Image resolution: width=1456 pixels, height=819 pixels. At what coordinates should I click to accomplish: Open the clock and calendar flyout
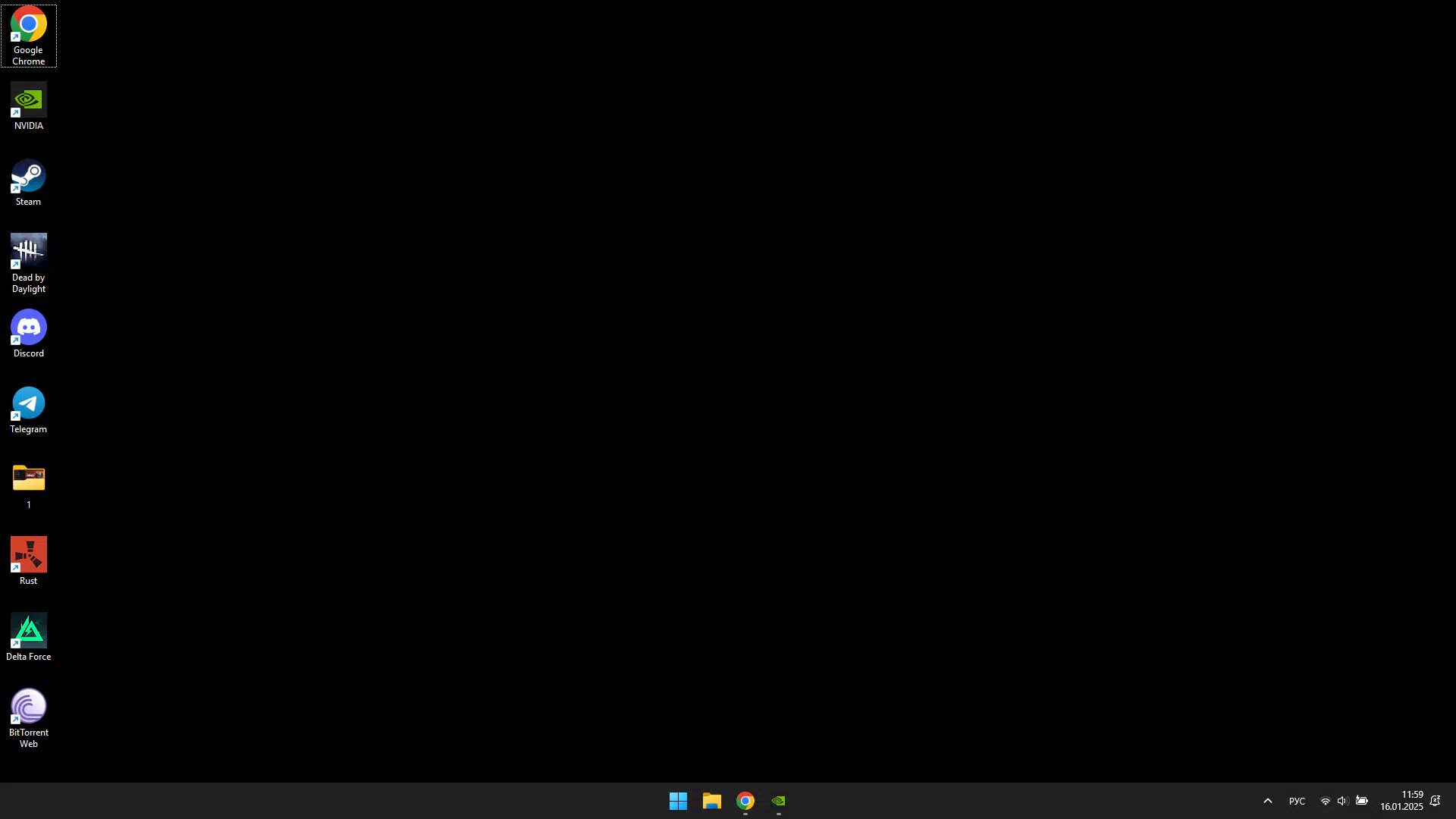[1401, 801]
